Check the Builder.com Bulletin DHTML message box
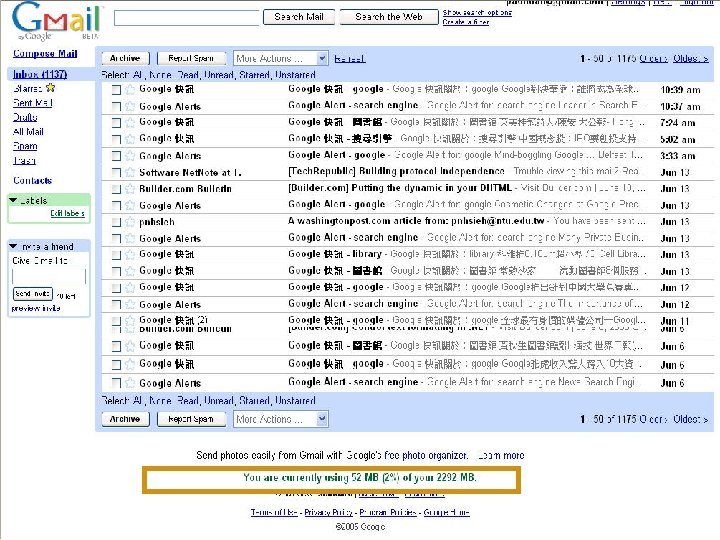Image resolution: width=720 pixels, height=540 pixels. [116, 189]
